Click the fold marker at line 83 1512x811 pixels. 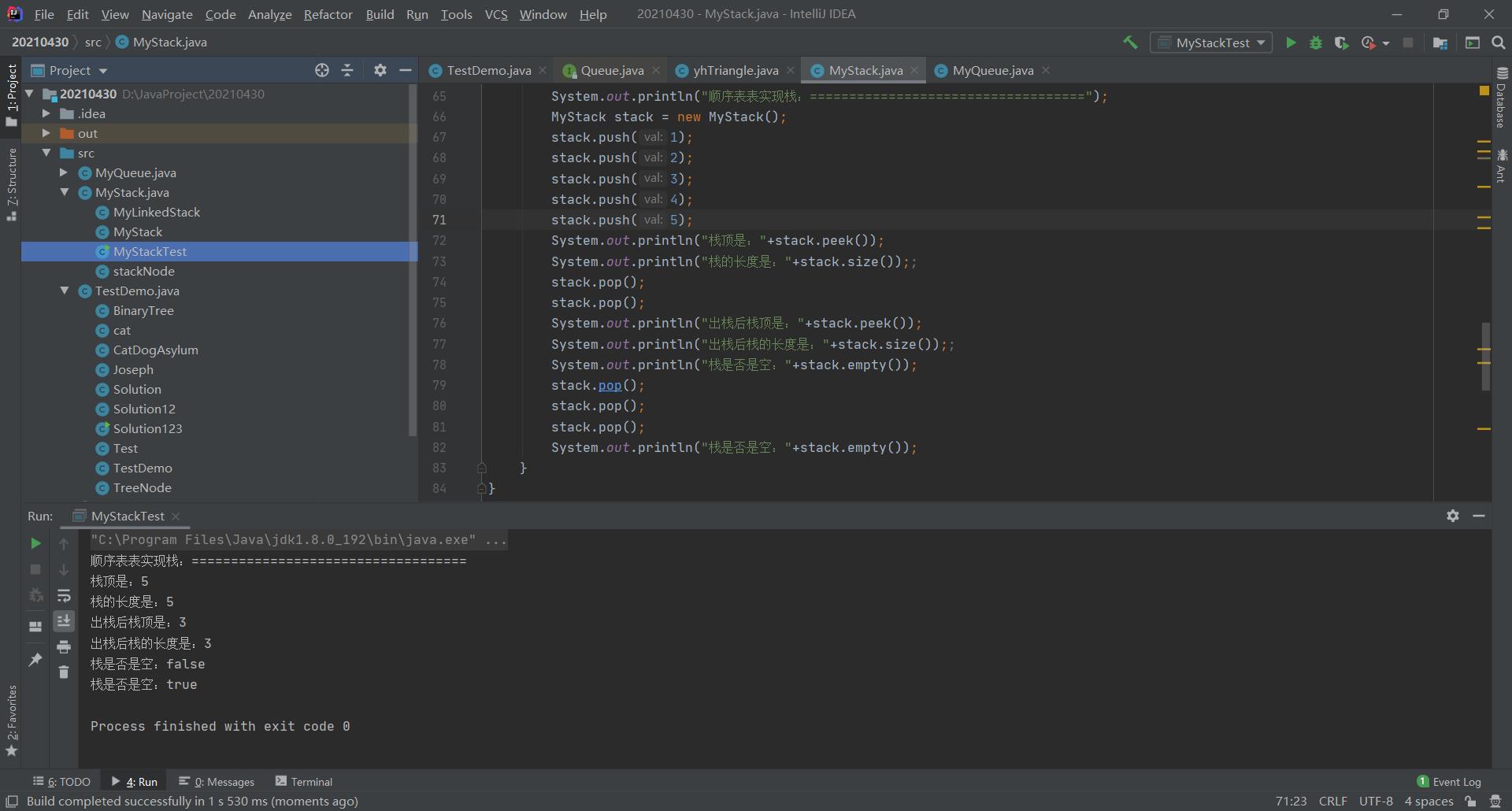point(482,468)
